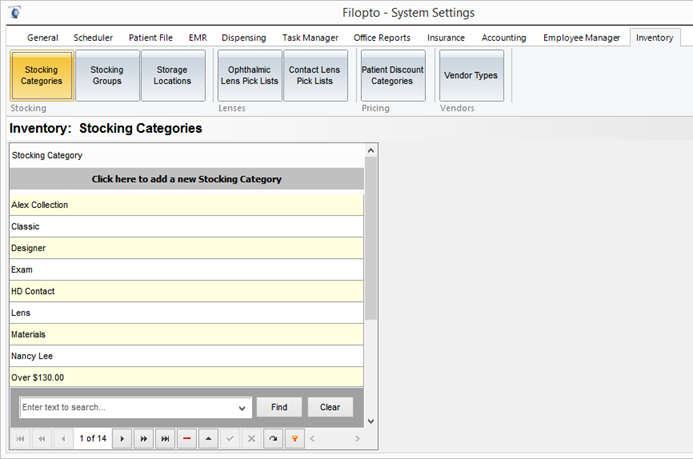Select the Over $130.00 row
693x459 pixels.
[187, 378]
